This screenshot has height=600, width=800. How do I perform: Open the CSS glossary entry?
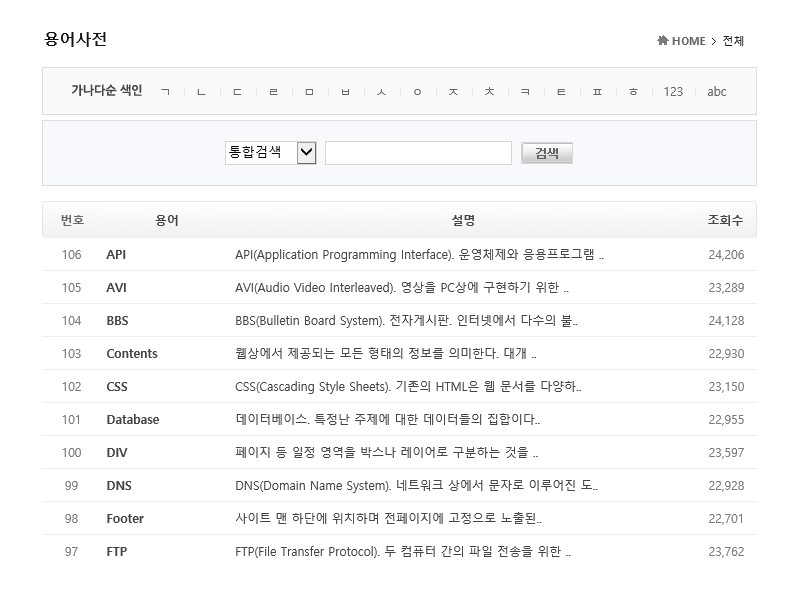tap(115, 386)
